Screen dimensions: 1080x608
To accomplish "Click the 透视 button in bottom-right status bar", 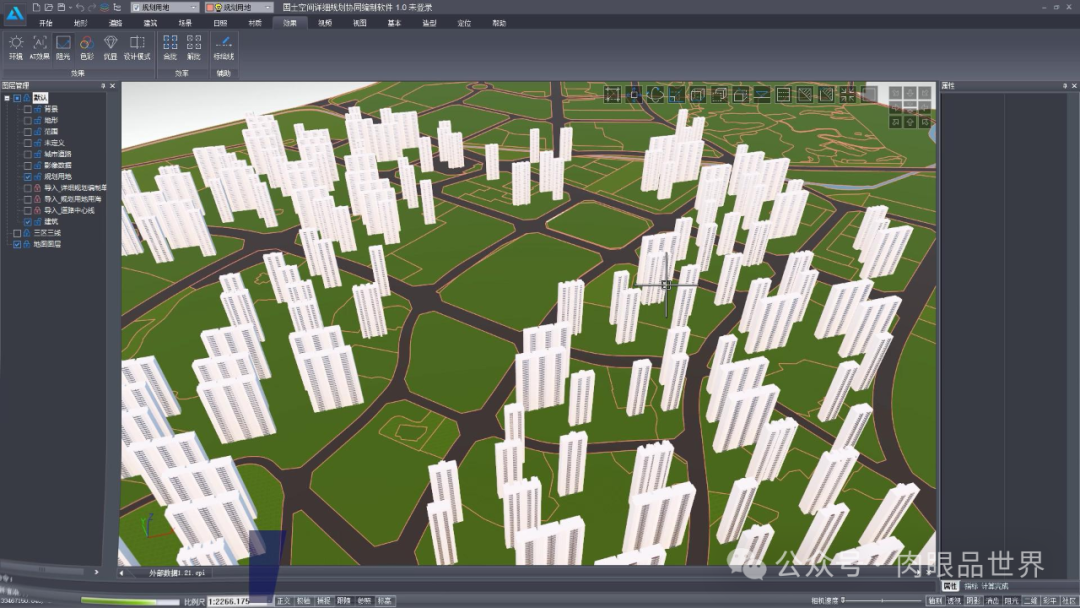I will pos(953,601).
